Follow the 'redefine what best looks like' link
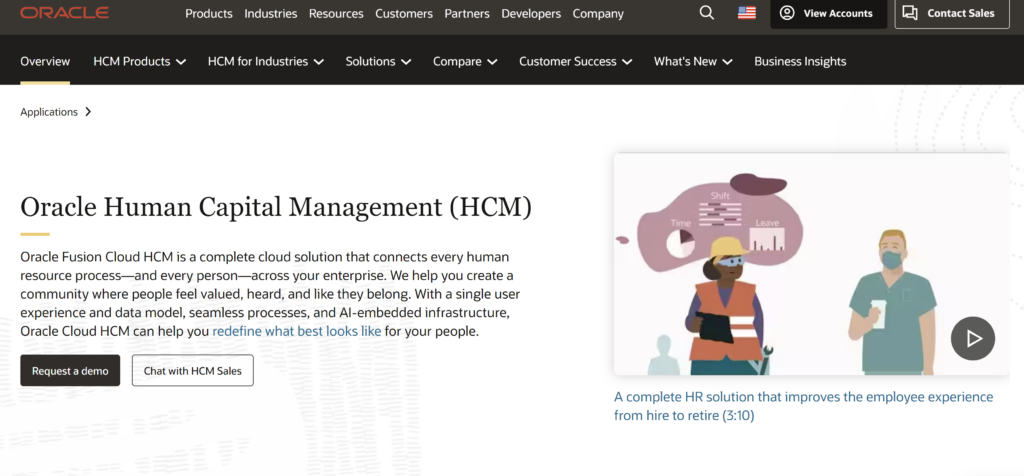Viewport: 1024px width, 476px height. [x=297, y=331]
